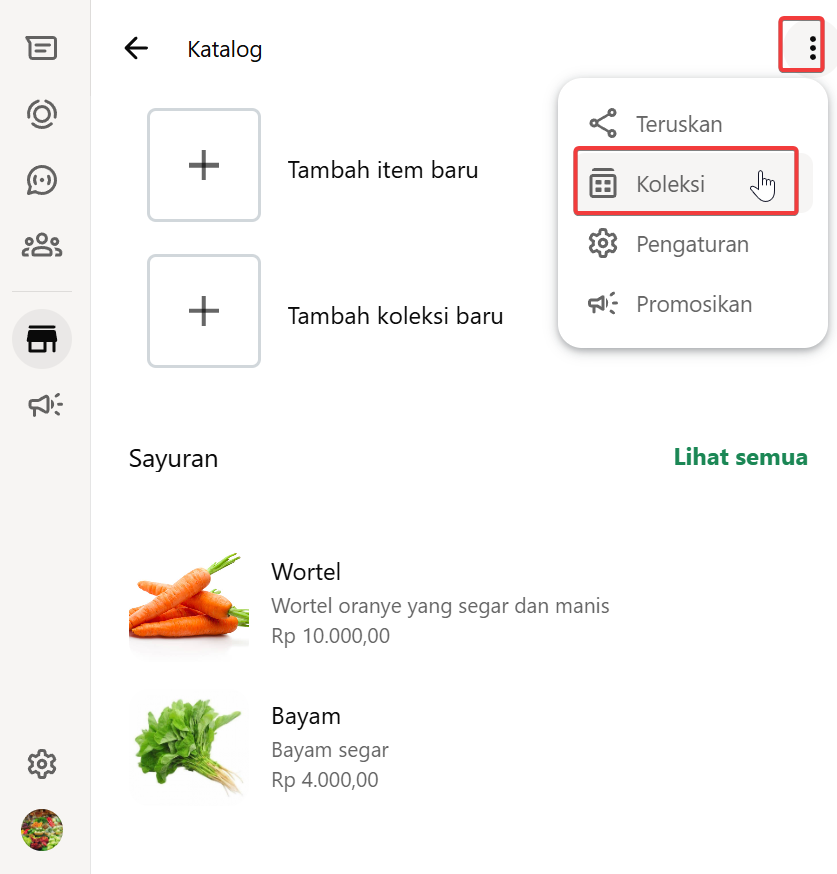Select the Catalog storefront icon
The image size is (837, 874).
click(42, 340)
